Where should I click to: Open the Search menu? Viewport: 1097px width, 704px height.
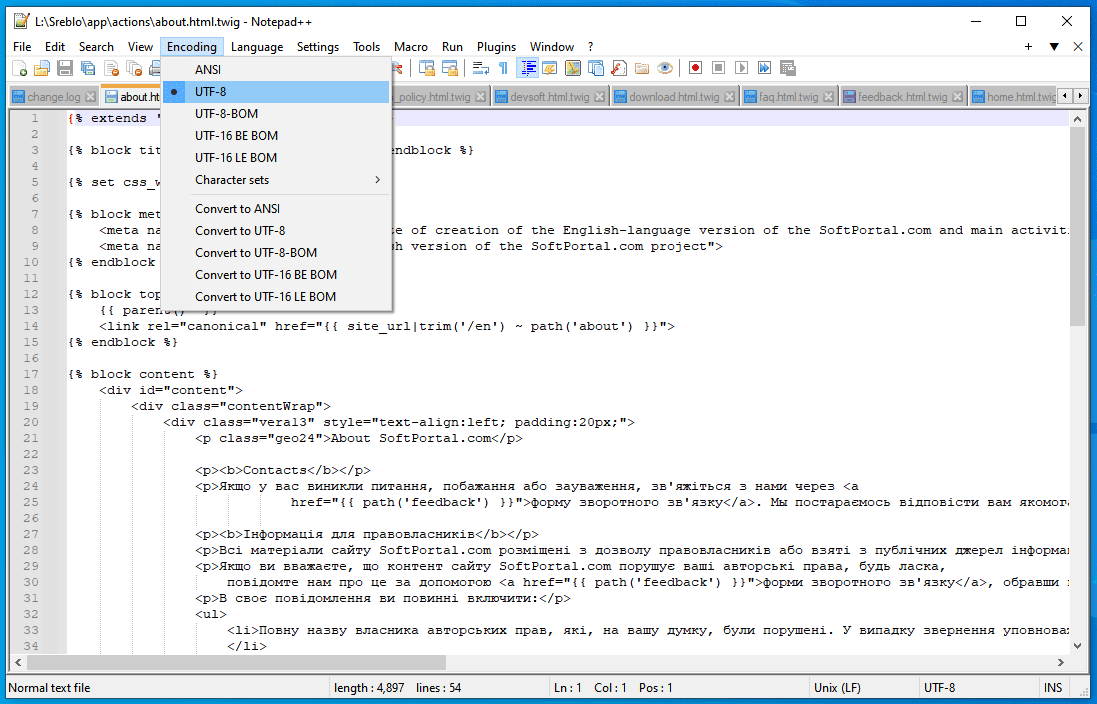pos(97,47)
